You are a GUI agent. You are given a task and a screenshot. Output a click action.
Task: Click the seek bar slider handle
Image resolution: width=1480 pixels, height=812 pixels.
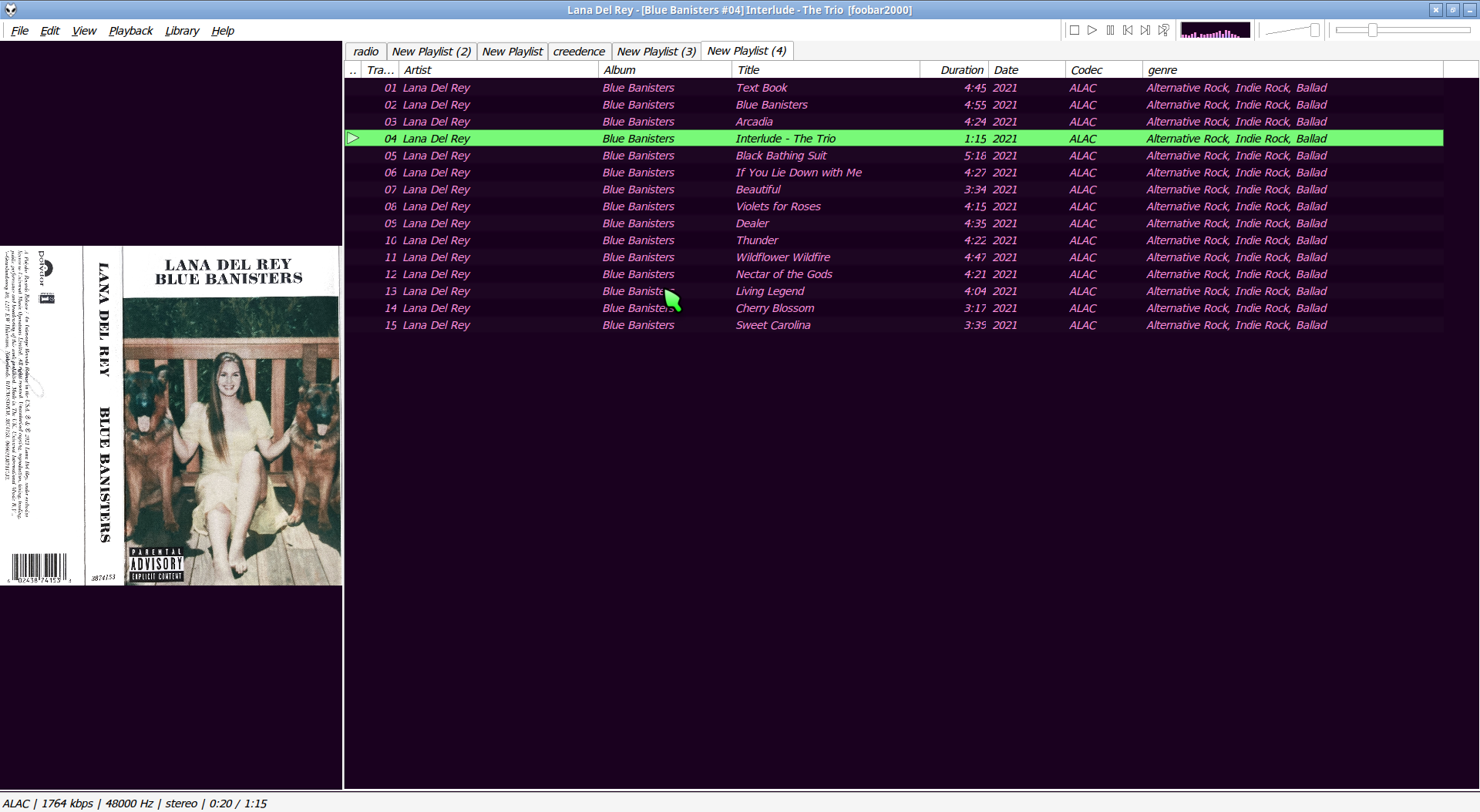click(x=1373, y=30)
